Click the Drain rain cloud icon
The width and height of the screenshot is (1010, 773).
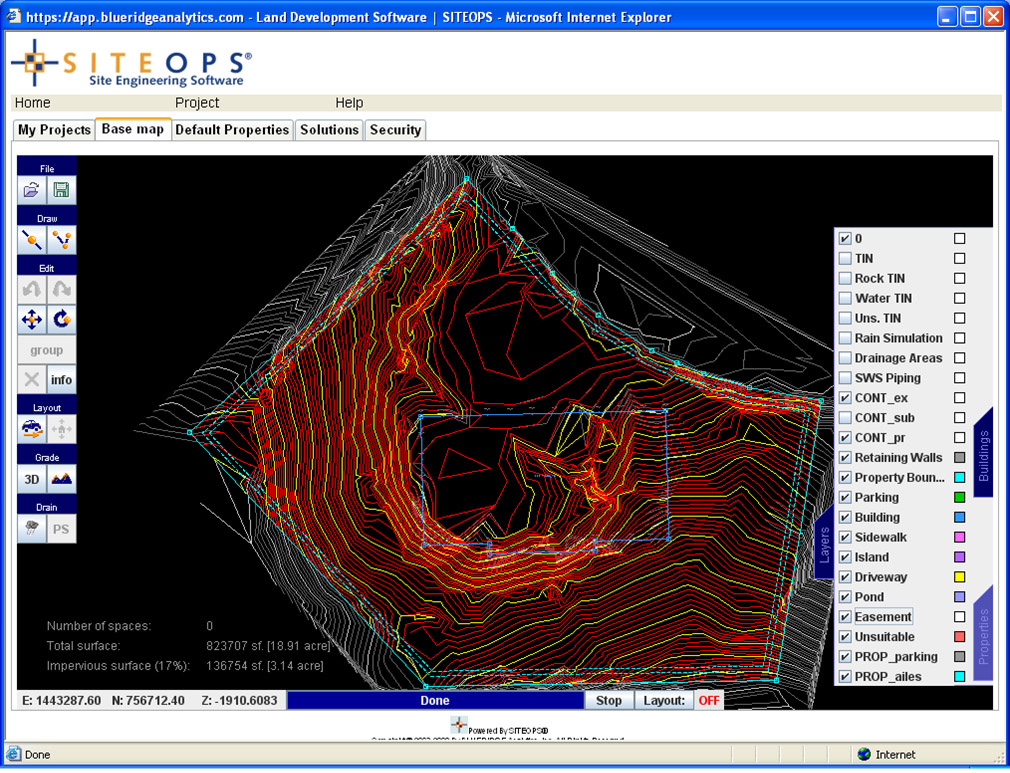[x=32, y=529]
